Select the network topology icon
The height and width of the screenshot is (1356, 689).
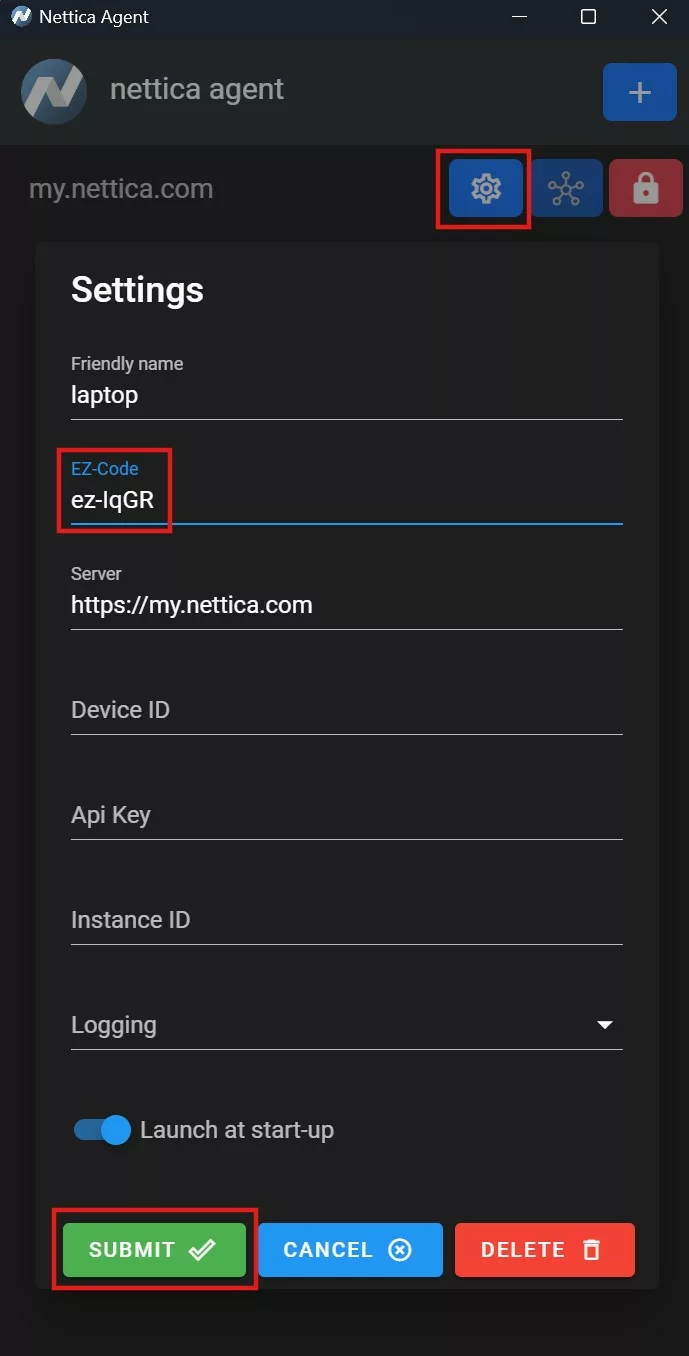(x=566, y=187)
